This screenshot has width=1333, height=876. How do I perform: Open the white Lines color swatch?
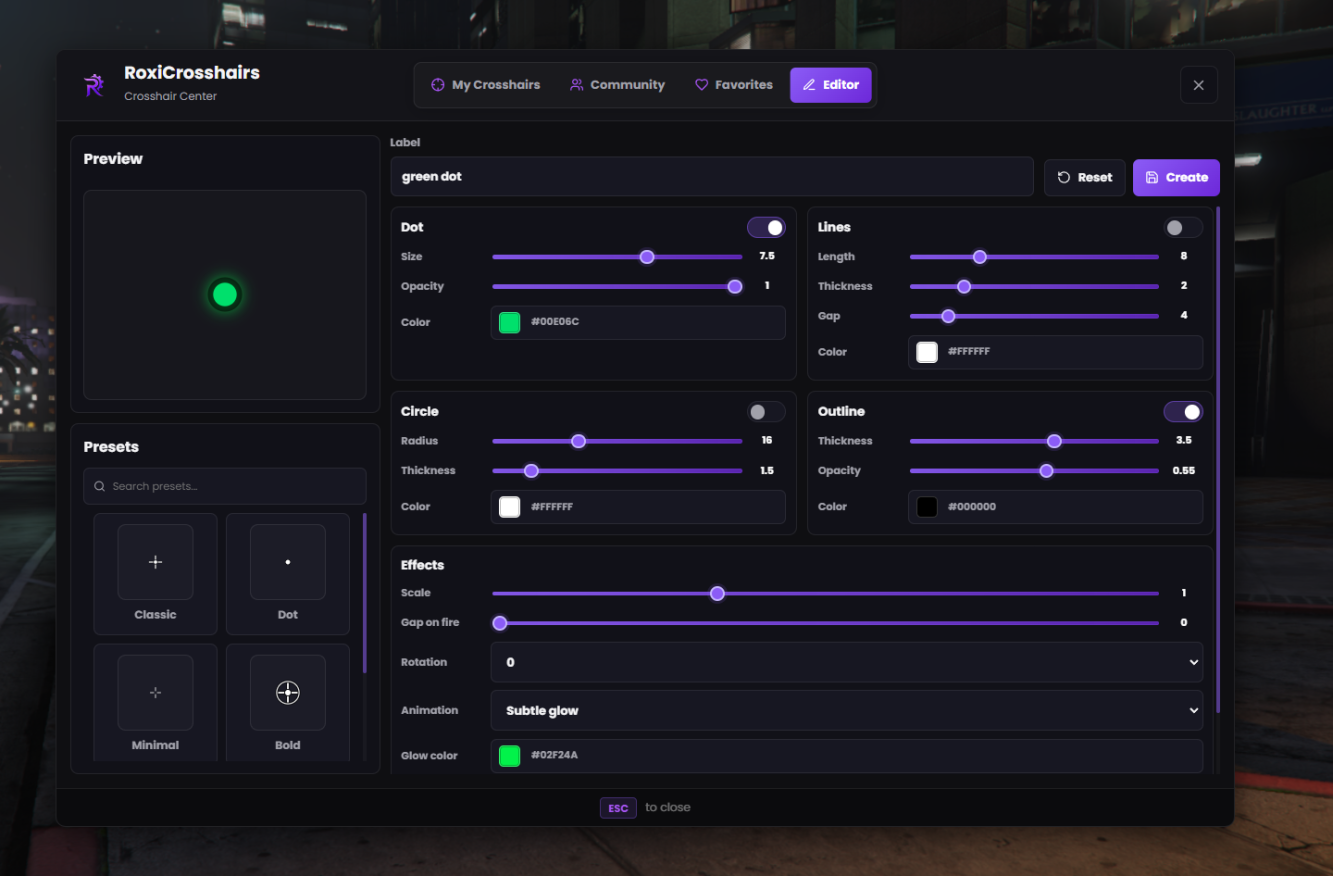(x=927, y=352)
